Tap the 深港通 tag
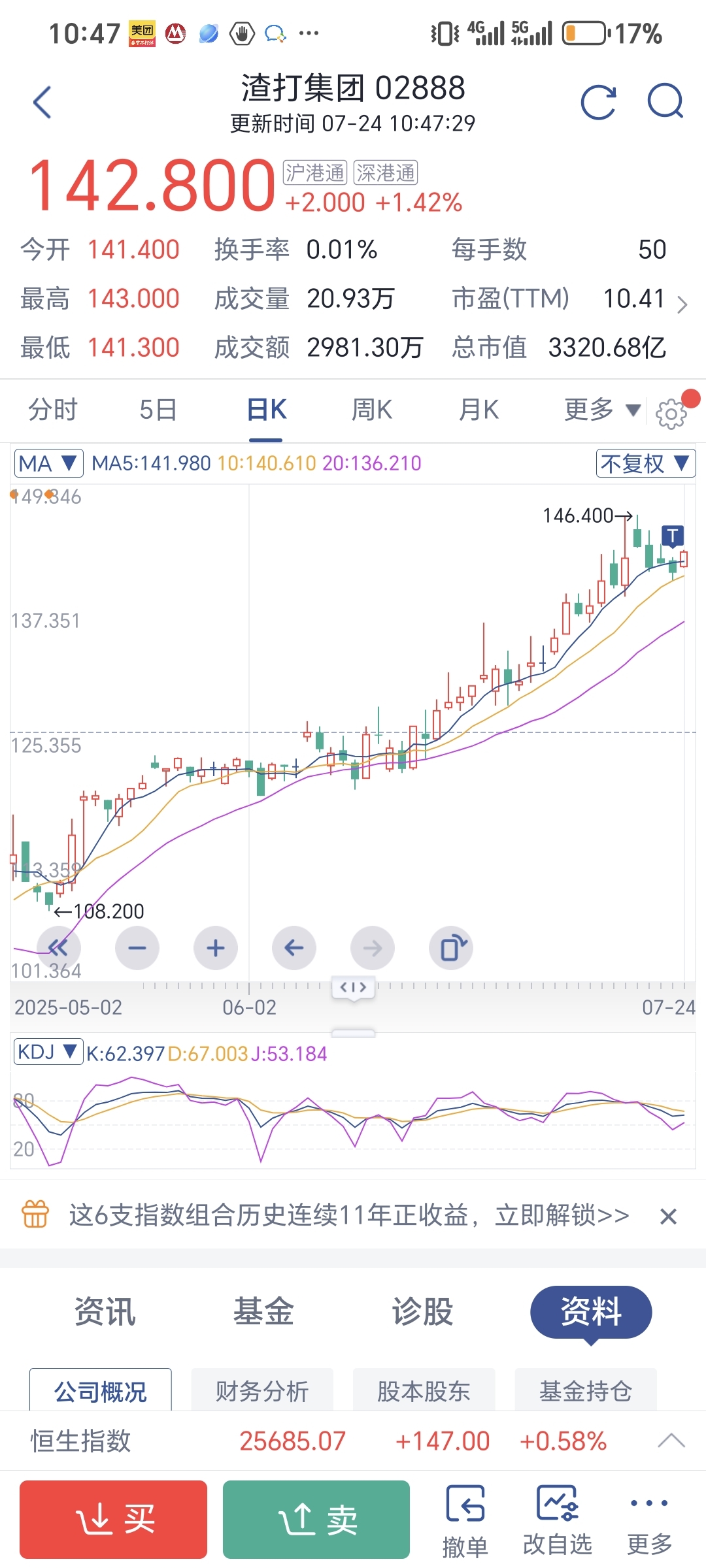Screen dimensions: 706x1568 (386, 173)
